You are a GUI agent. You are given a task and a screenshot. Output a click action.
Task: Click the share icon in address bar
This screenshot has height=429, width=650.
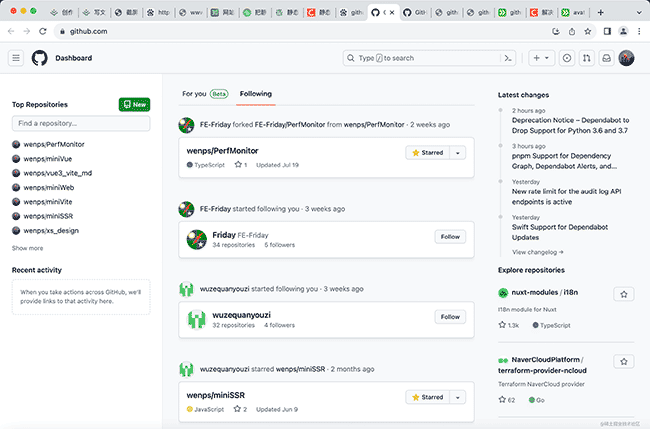click(x=572, y=31)
